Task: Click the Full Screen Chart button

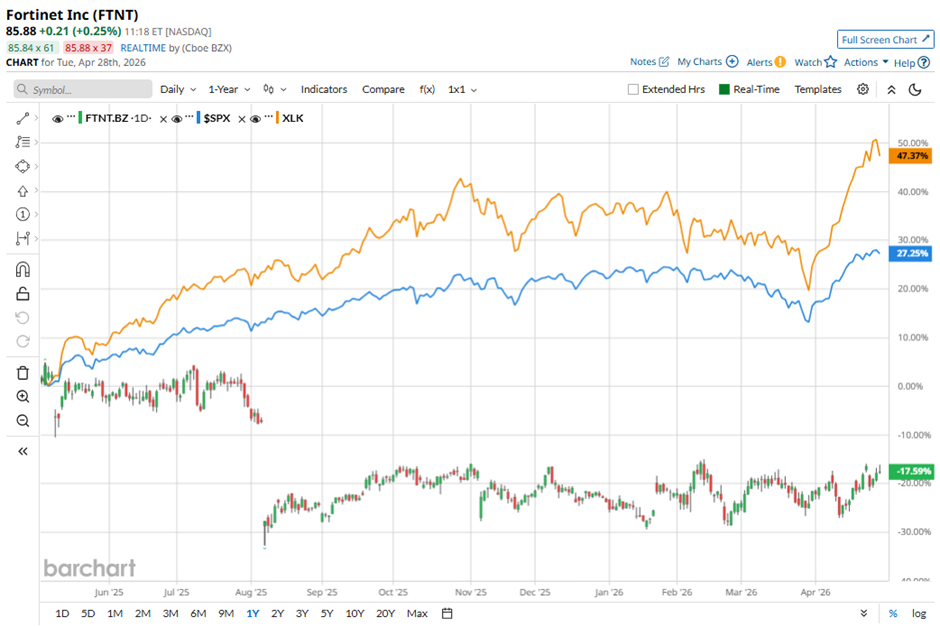Action: click(884, 39)
